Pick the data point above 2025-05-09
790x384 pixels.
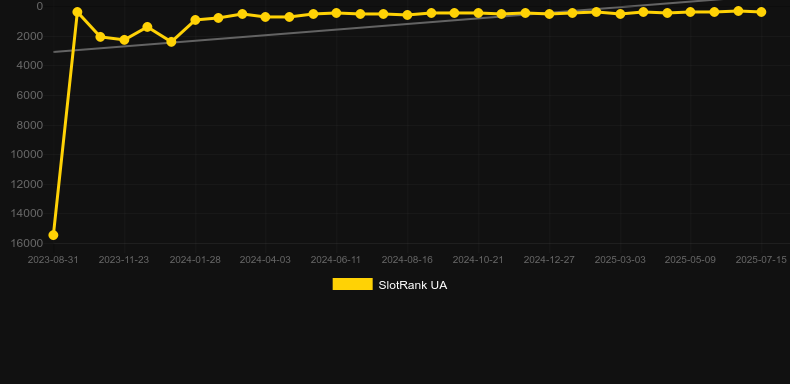coord(690,12)
